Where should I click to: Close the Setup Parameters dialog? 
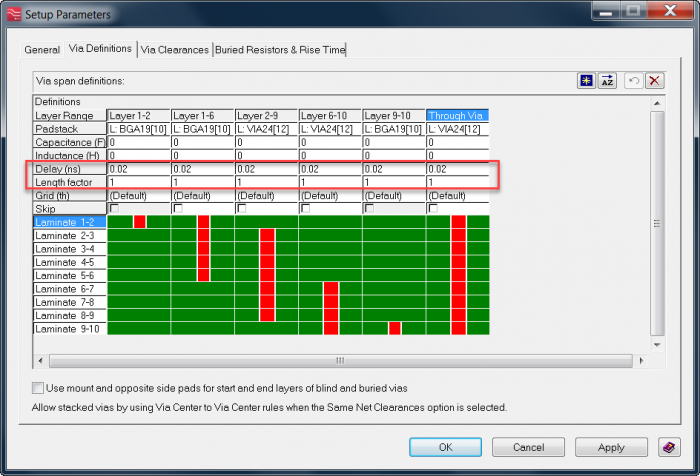click(670, 10)
